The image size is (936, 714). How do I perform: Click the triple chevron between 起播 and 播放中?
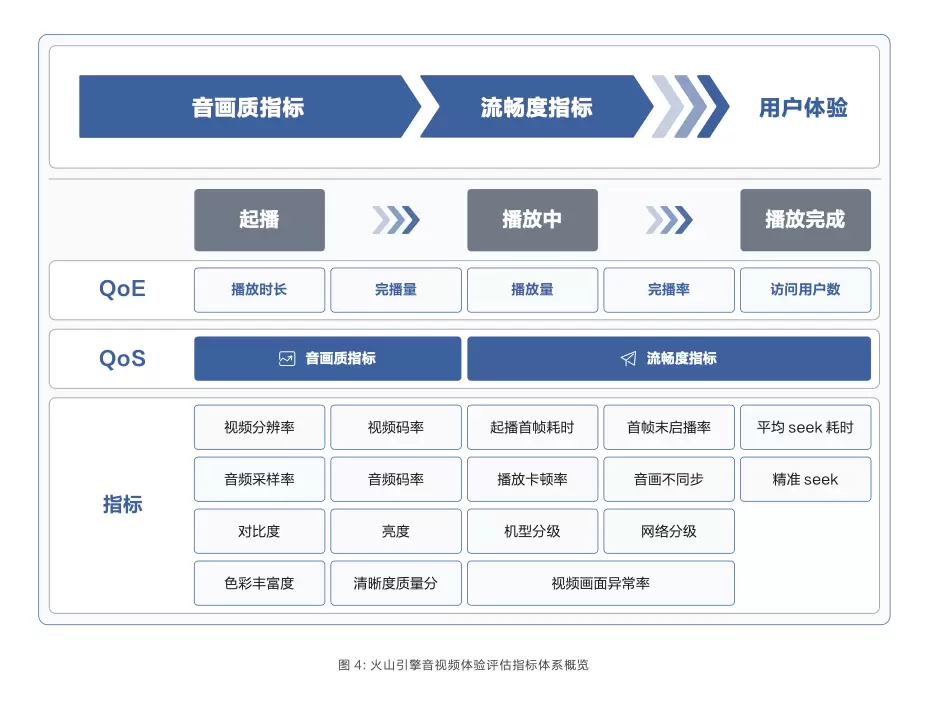coord(396,220)
